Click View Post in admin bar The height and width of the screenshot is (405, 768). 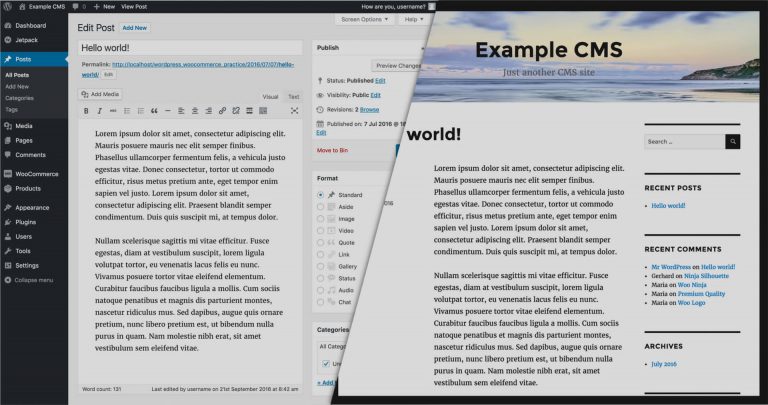coord(134,6)
